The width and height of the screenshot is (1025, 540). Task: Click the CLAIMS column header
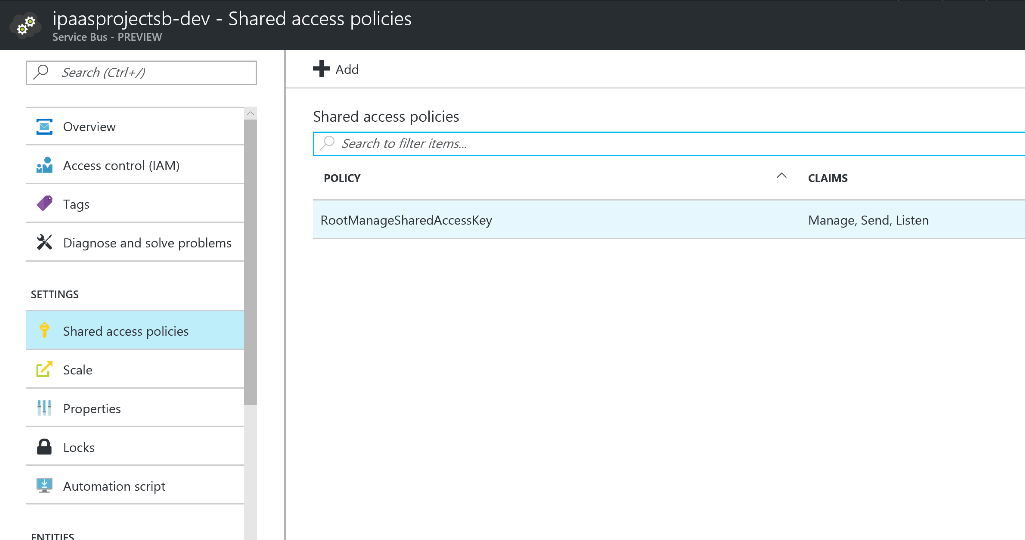click(827, 178)
